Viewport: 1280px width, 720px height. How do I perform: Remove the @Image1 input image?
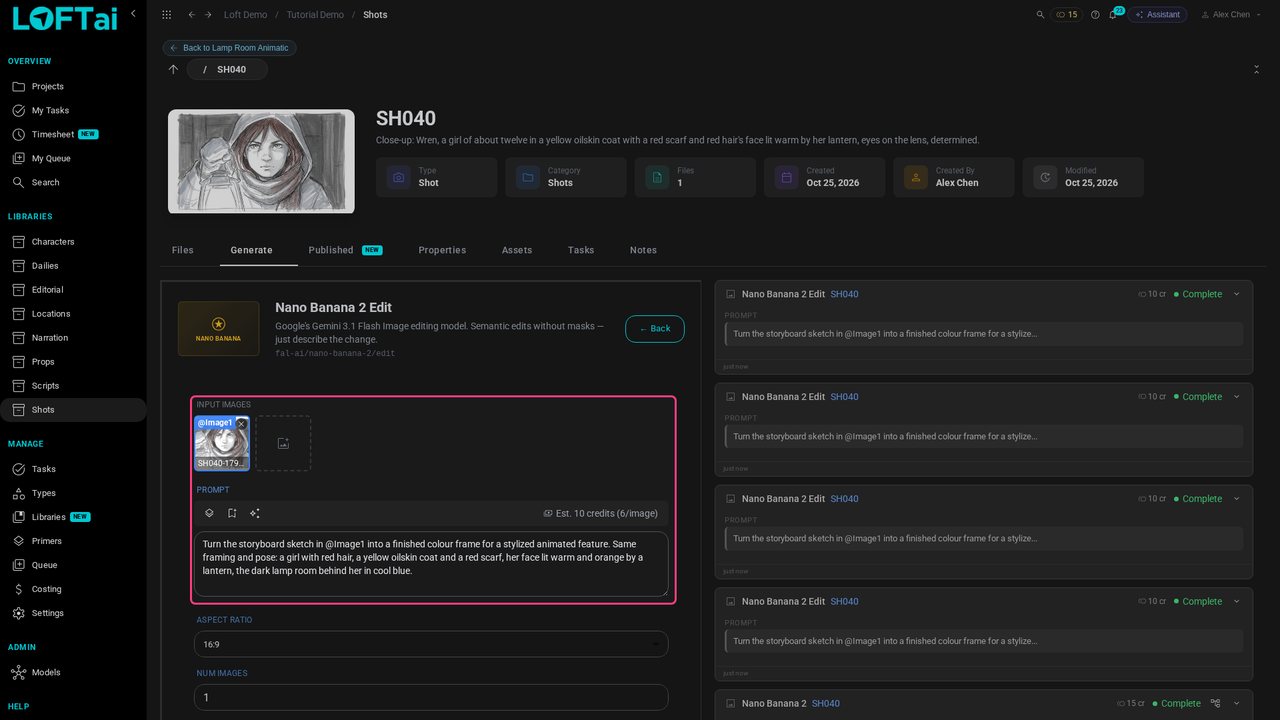tap(241, 424)
